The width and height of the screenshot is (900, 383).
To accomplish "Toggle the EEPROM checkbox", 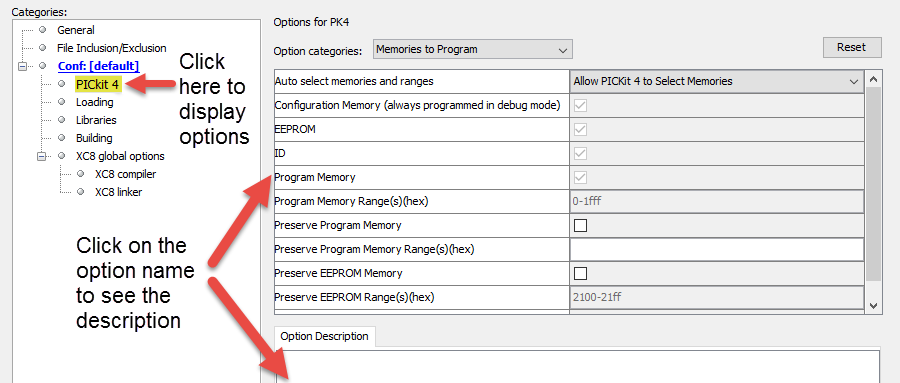I will click(580, 130).
